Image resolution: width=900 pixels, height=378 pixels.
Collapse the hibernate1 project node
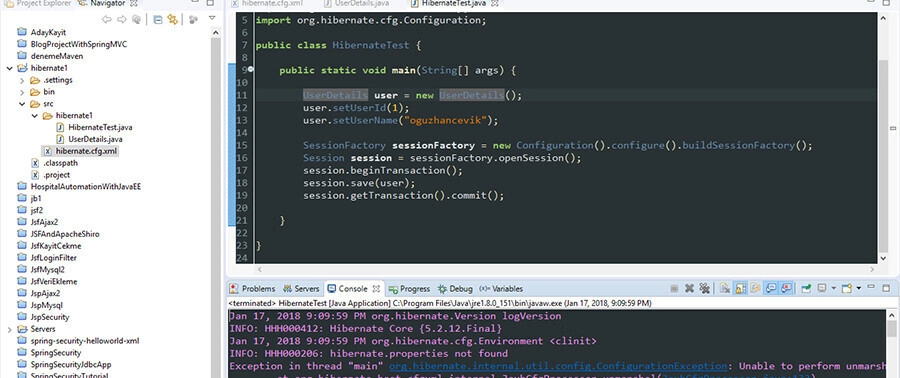pos(9,68)
